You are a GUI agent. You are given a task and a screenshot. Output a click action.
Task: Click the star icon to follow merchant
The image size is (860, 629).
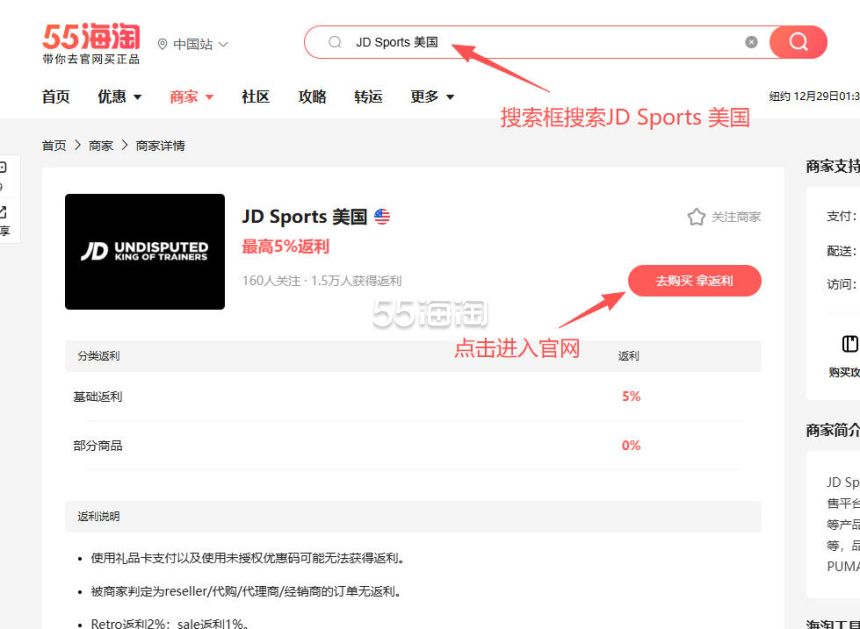coord(696,217)
